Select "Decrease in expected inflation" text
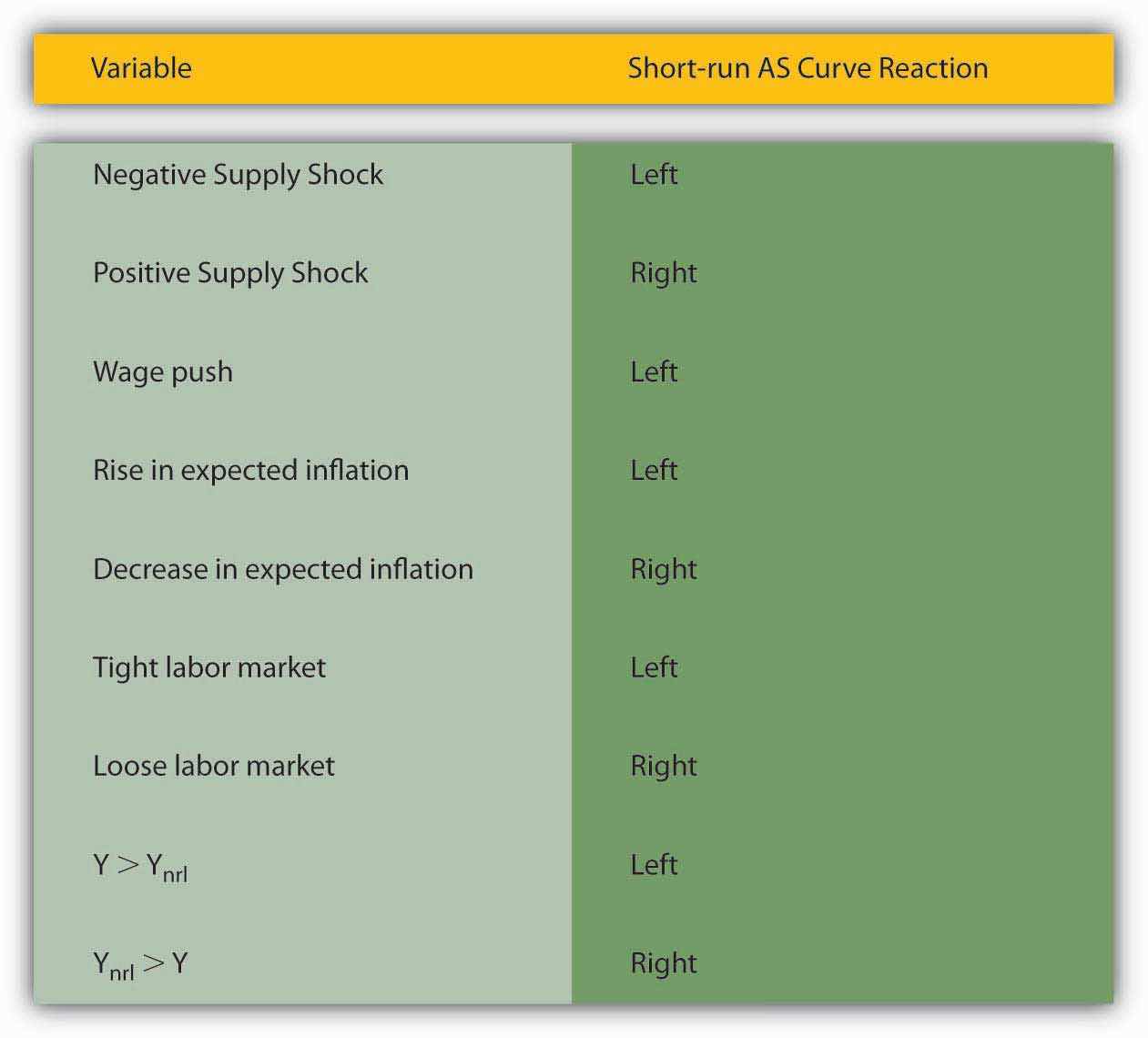This screenshot has width=1148, height=1038. pyautogui.click(x=283, y=569)
